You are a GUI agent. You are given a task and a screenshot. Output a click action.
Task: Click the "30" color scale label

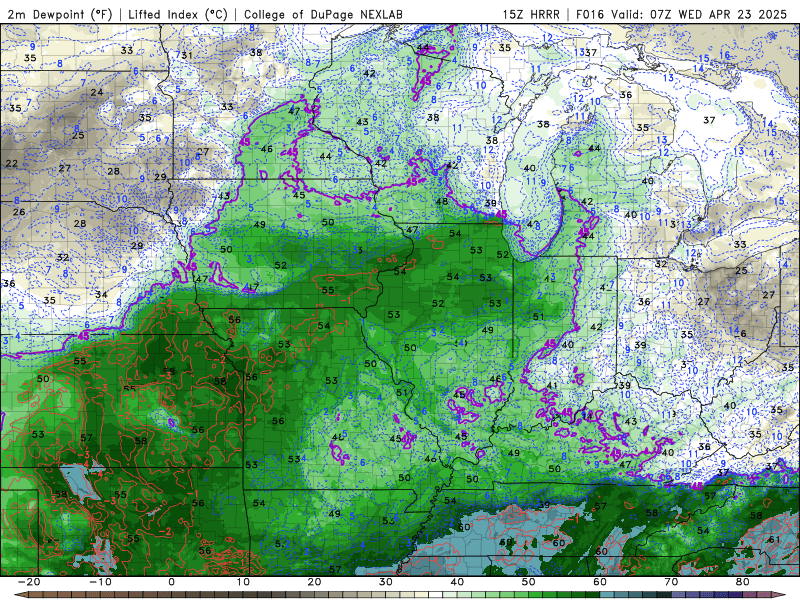(386, 582)
